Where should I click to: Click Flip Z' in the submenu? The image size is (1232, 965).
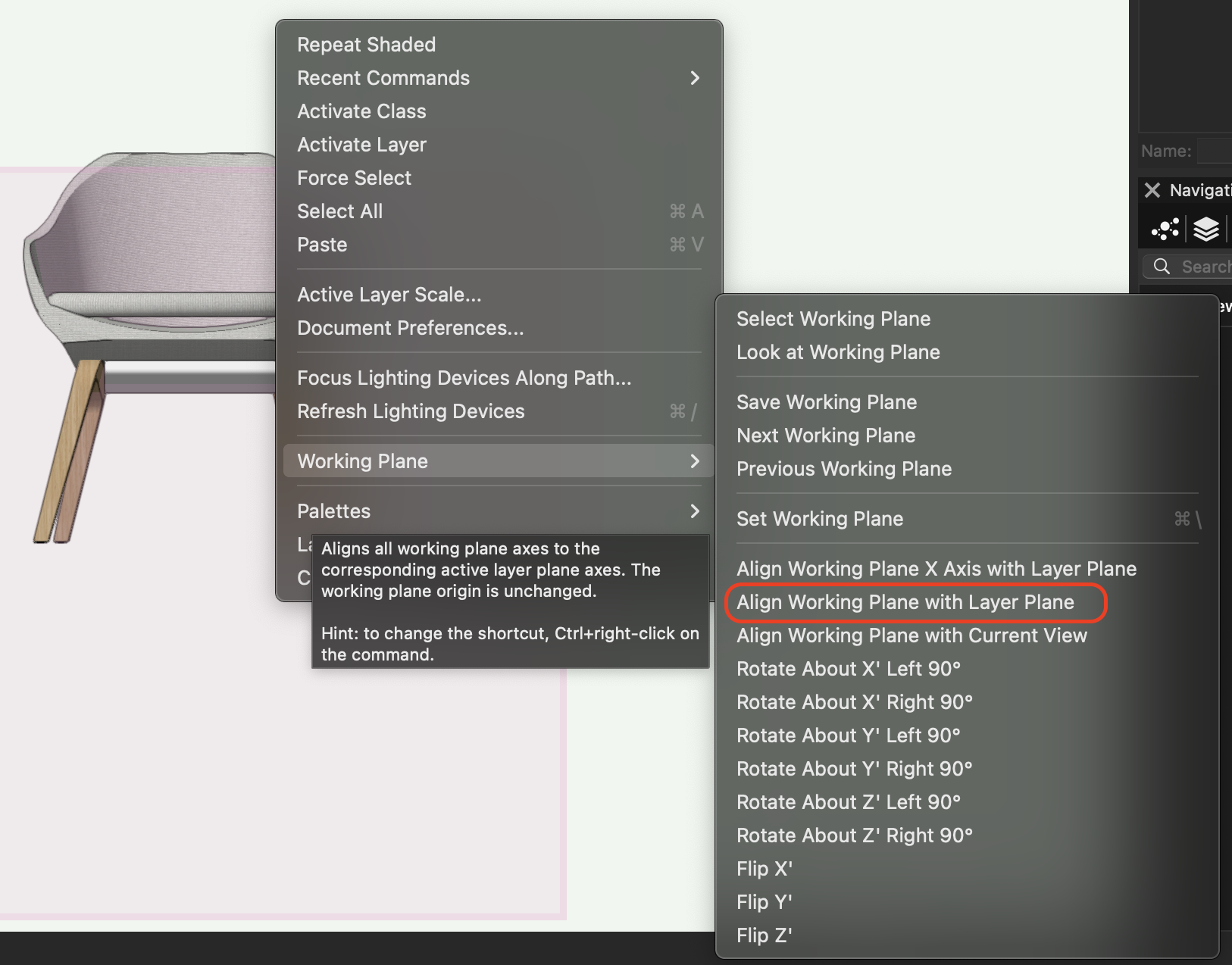(764, 935)
